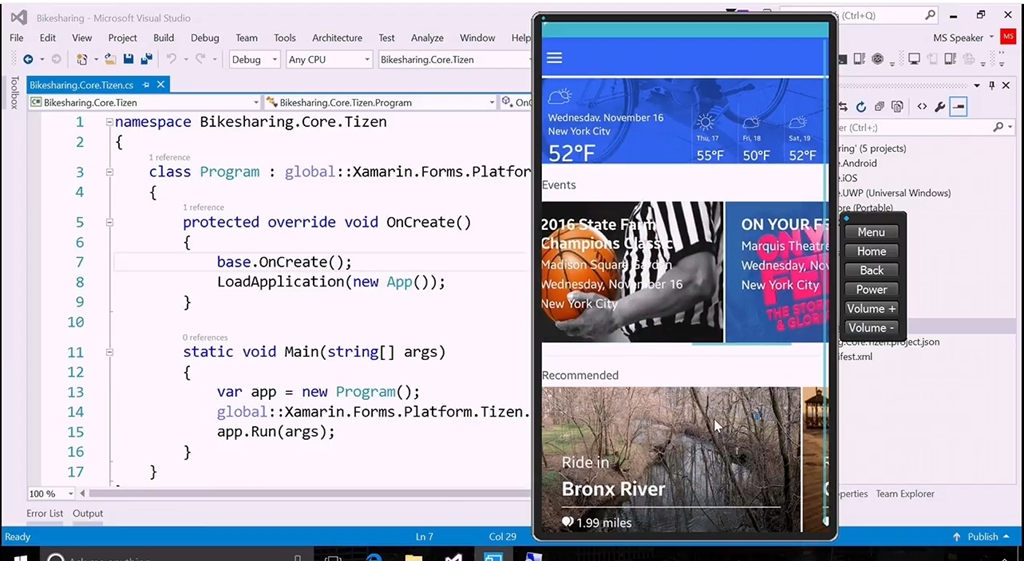Open the Debug configuration dropdown
The width and height of the screenshot is (1024, 561).
pos(255,59)
